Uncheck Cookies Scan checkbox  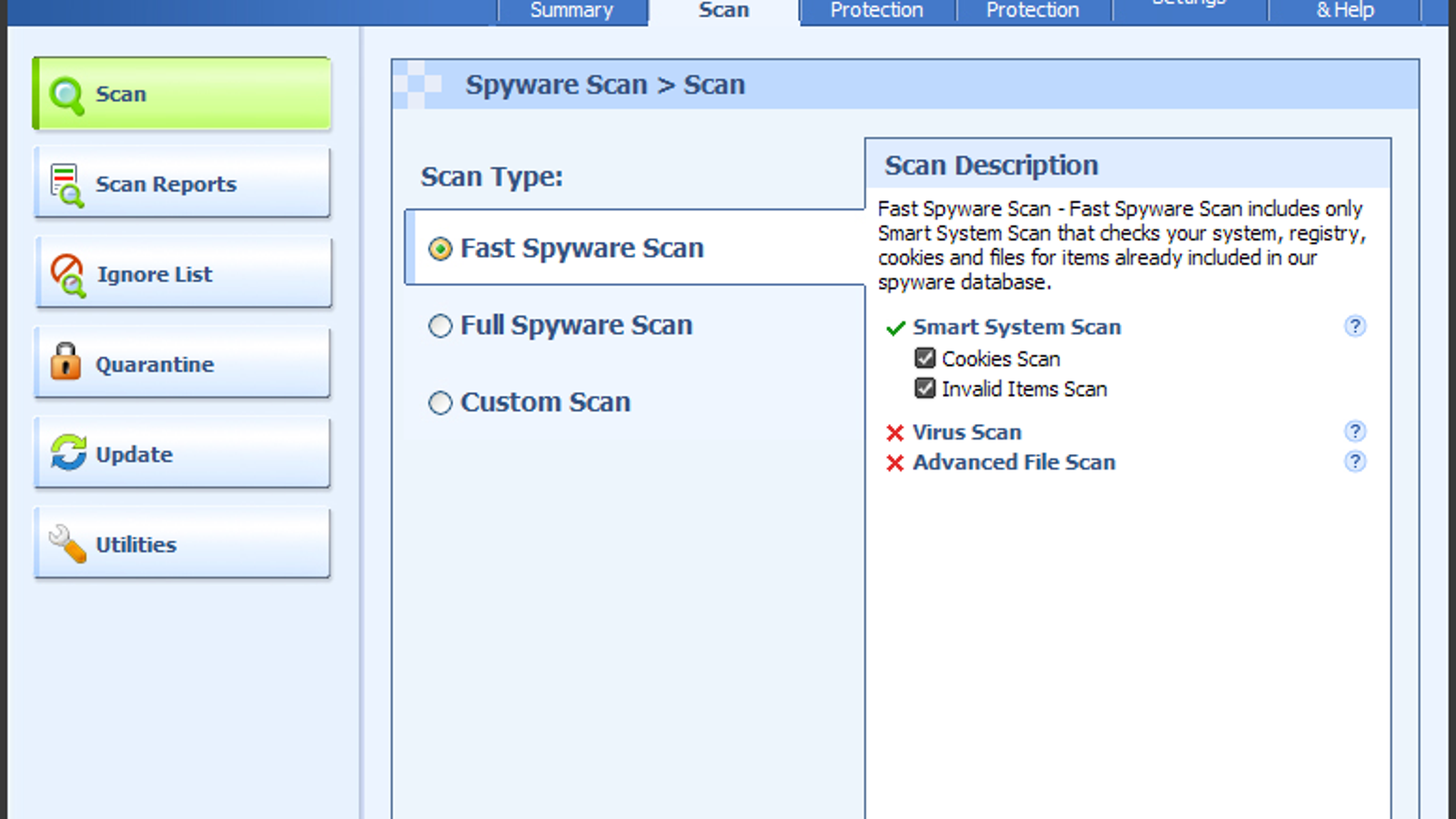(925, 358)
